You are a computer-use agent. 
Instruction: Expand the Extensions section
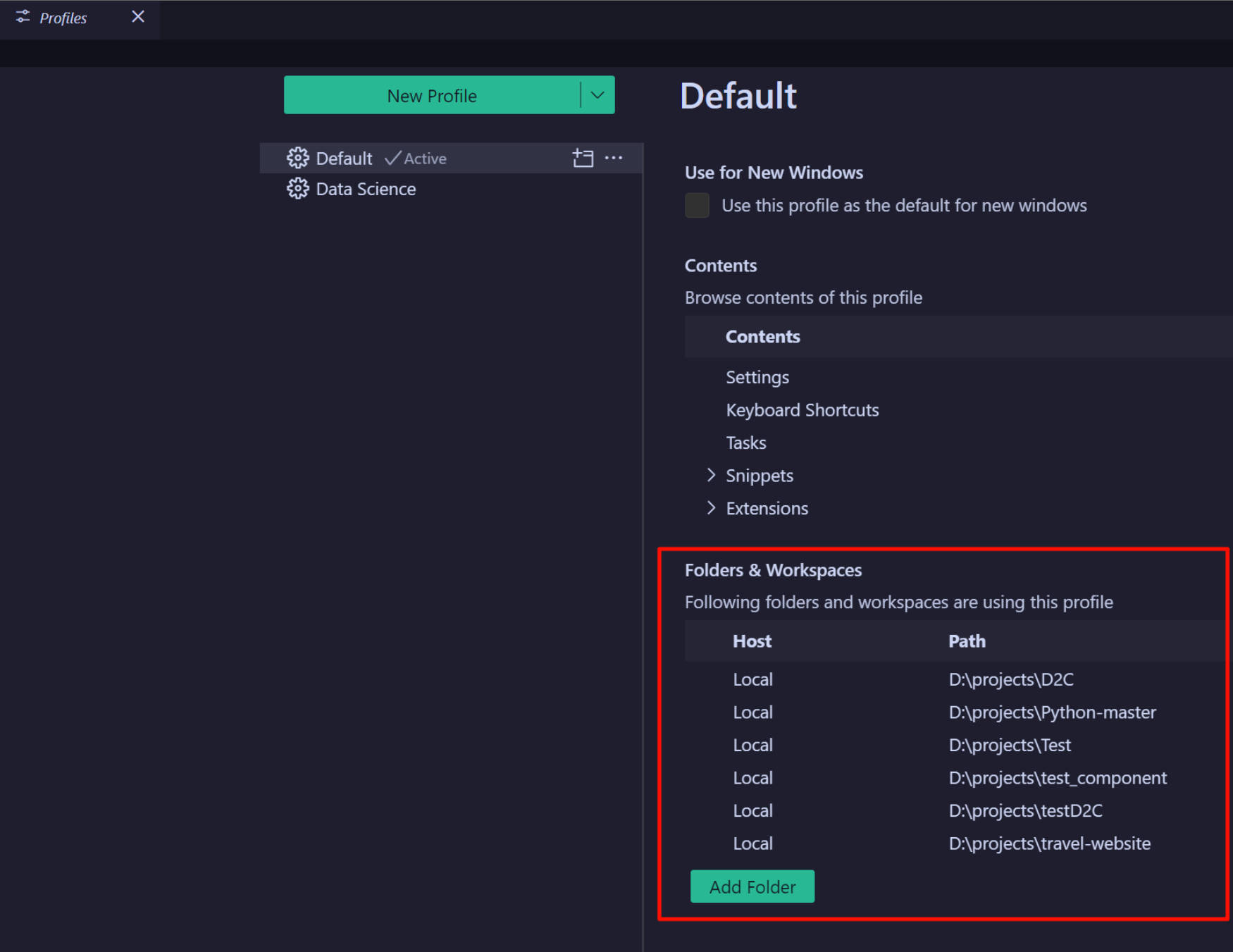[711, 507]
